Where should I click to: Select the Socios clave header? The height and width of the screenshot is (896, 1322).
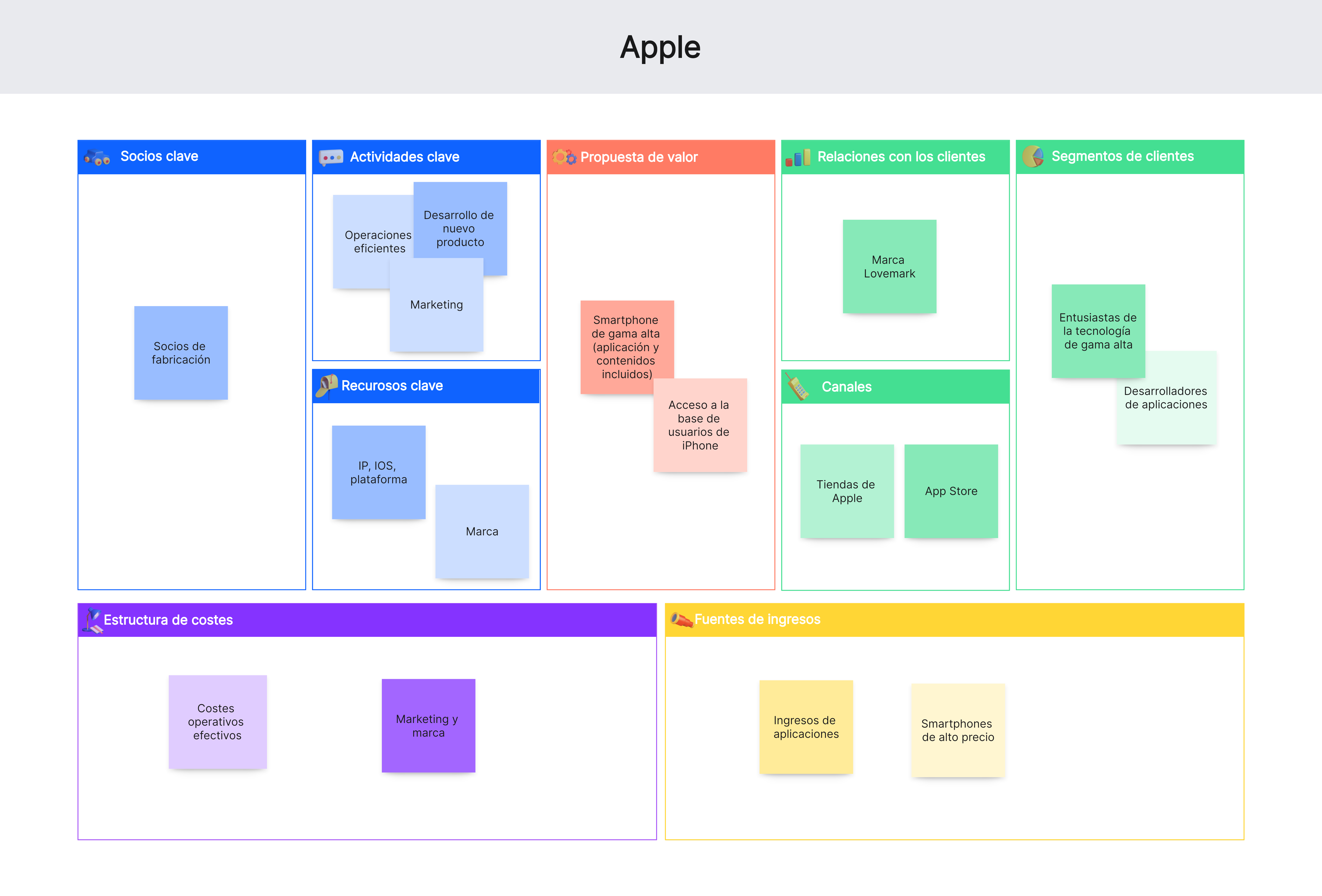tap(192, 157)
